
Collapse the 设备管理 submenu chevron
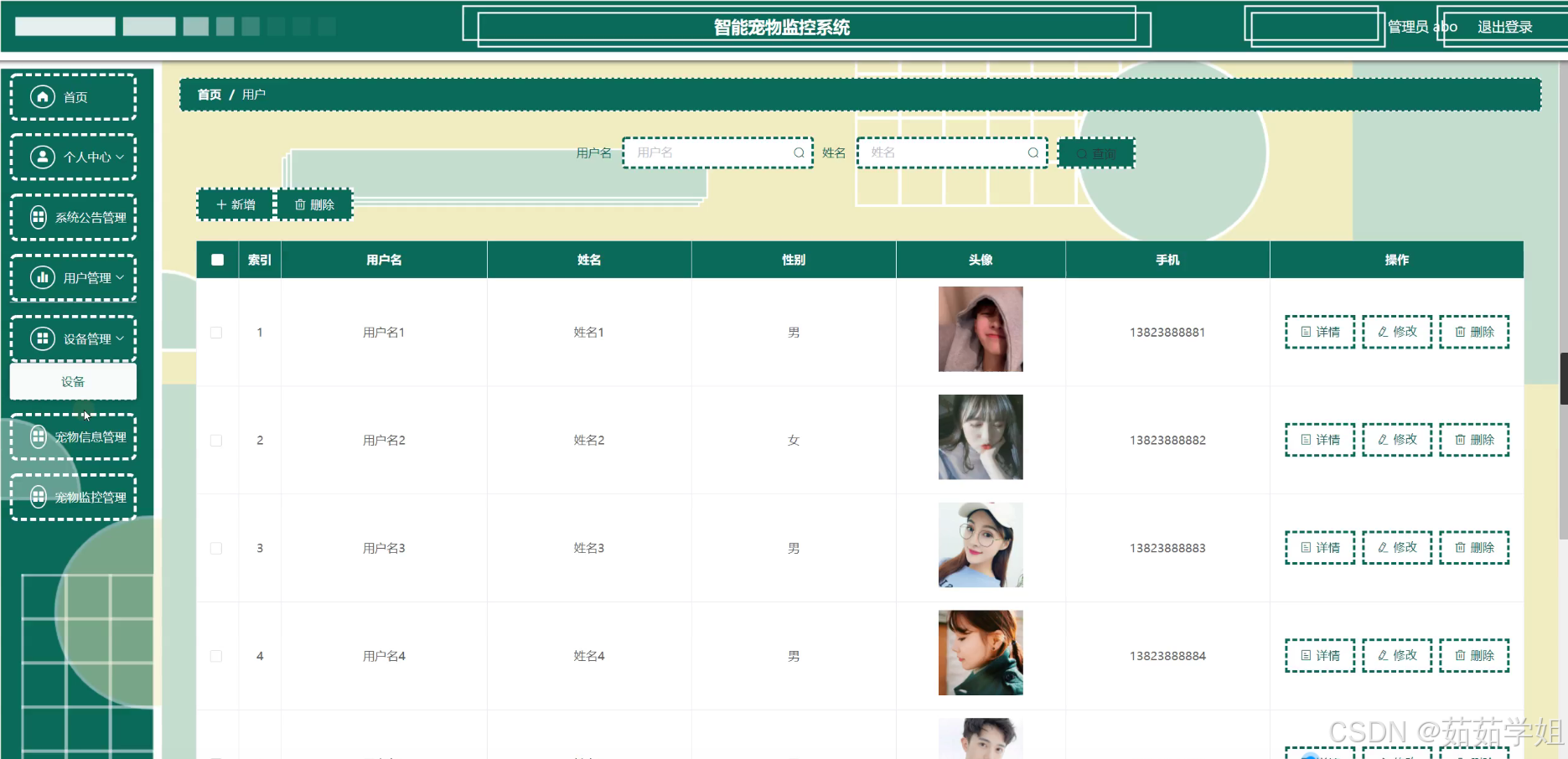pyautogui.click(x=120, y=338)
